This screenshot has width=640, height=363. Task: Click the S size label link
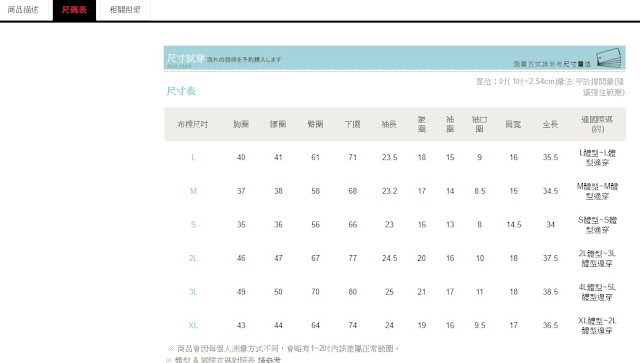coord(193,225)
